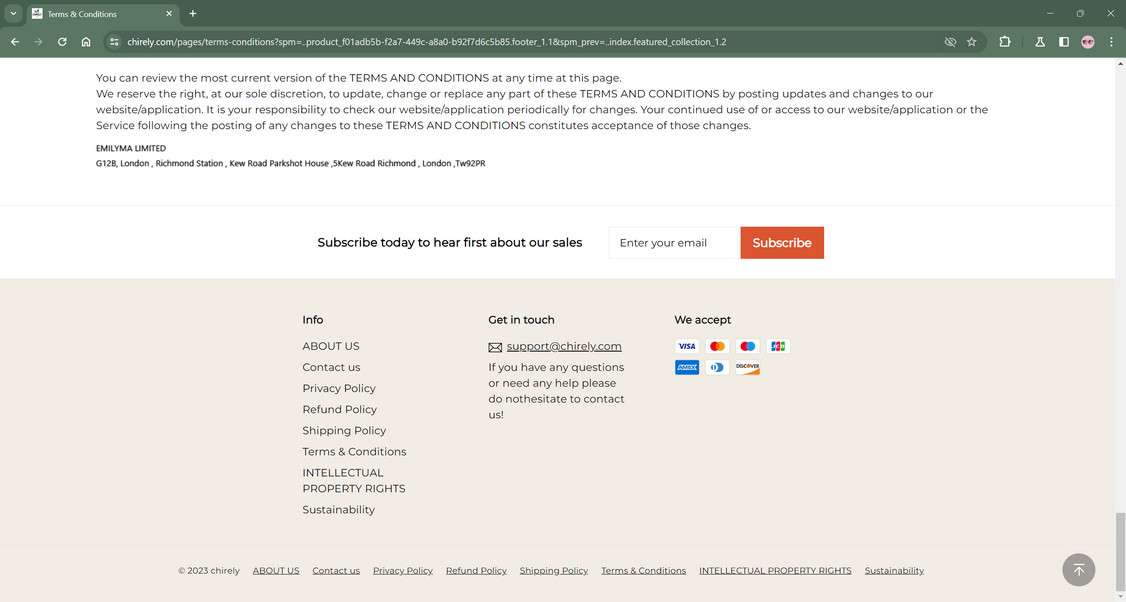1126x602 pixels.
Task: View site information in the address bar
Action: pos(114,42)
